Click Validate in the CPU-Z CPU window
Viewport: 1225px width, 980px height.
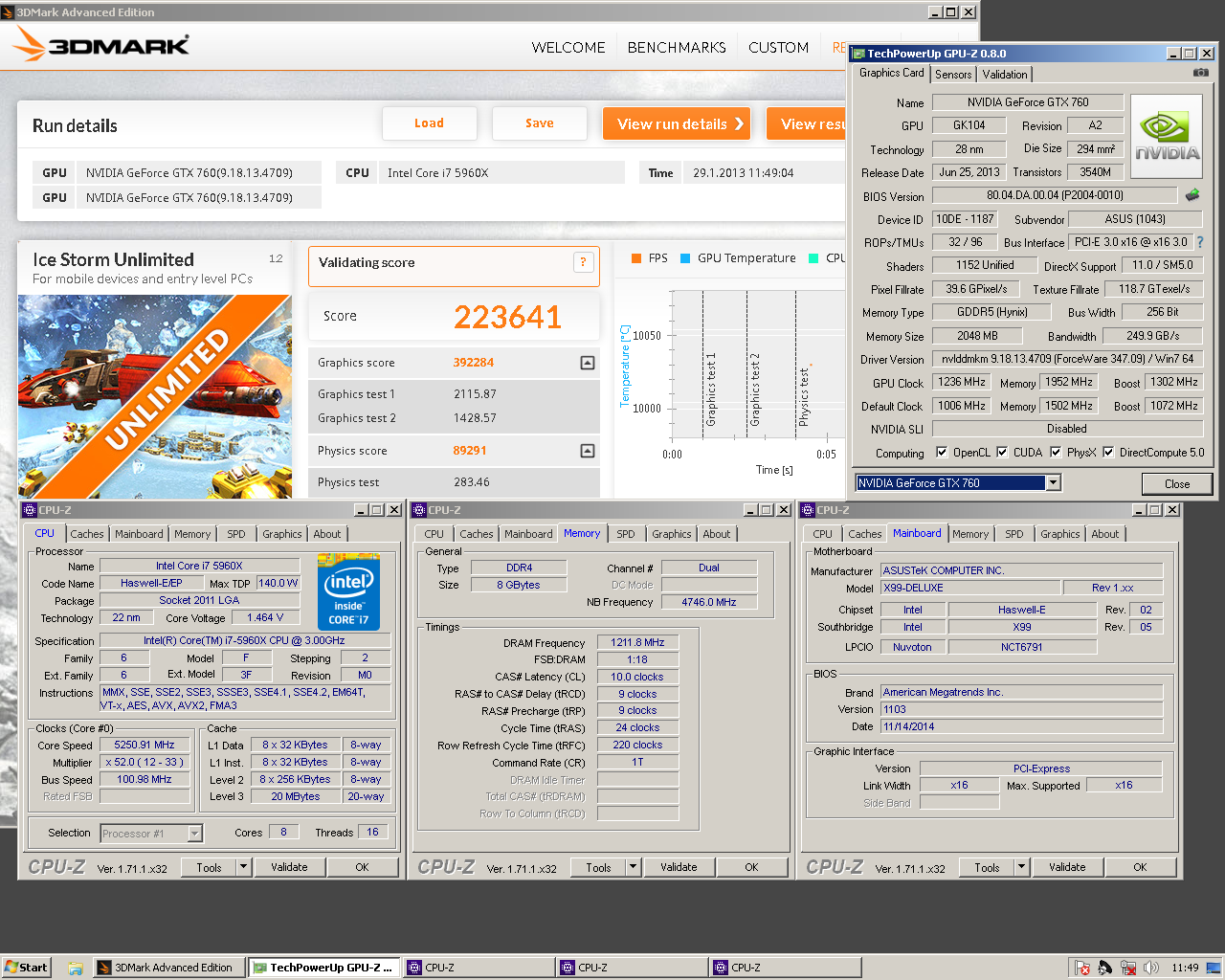click(289, 867)
